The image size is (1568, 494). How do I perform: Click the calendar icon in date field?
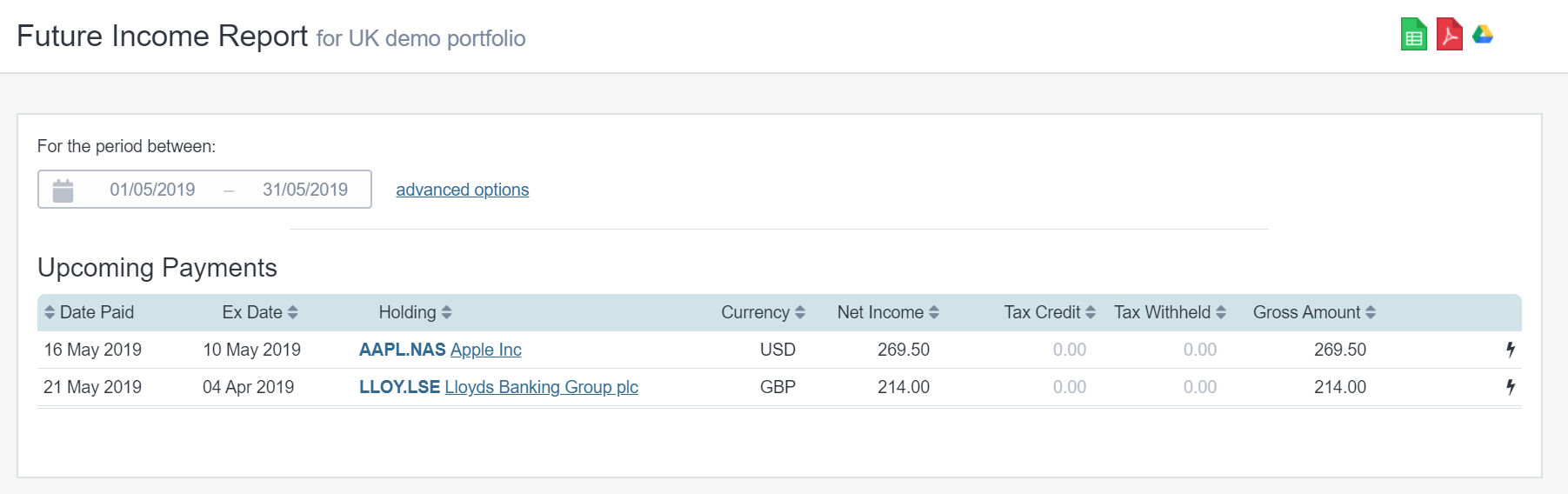[x=63, y=190]
